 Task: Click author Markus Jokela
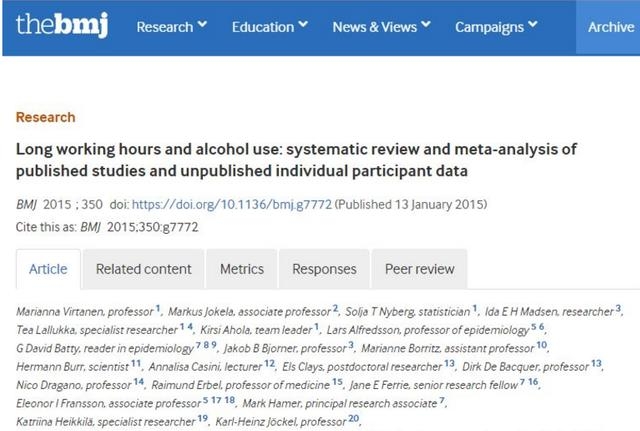pyautogui.click(x=202, y=312)
